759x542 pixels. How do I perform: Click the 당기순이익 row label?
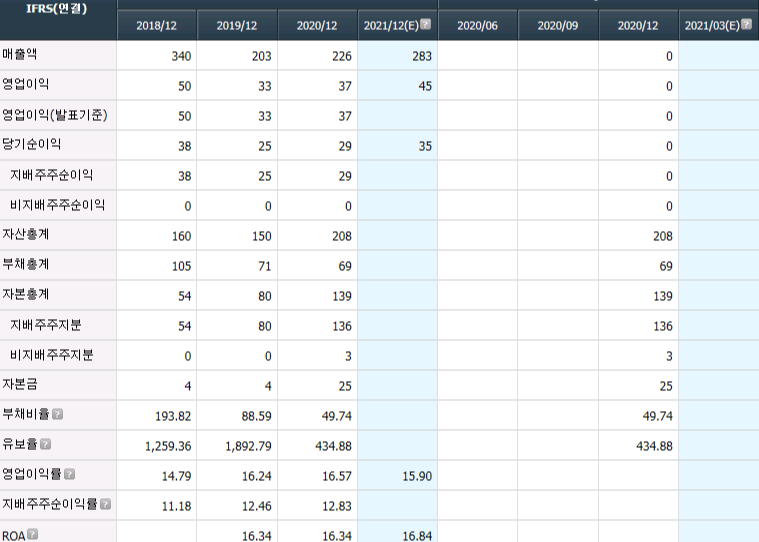pyautogui.click(x=31, y=144)
